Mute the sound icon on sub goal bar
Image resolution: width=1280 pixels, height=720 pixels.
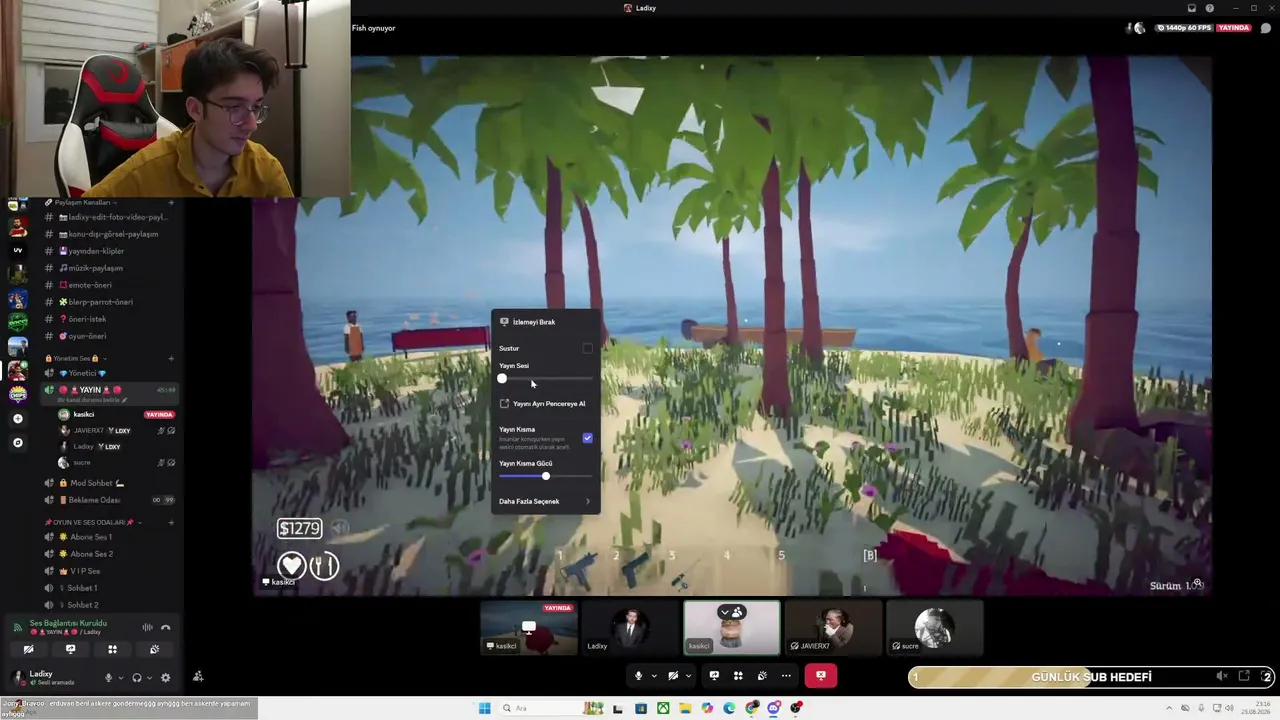1222,677
